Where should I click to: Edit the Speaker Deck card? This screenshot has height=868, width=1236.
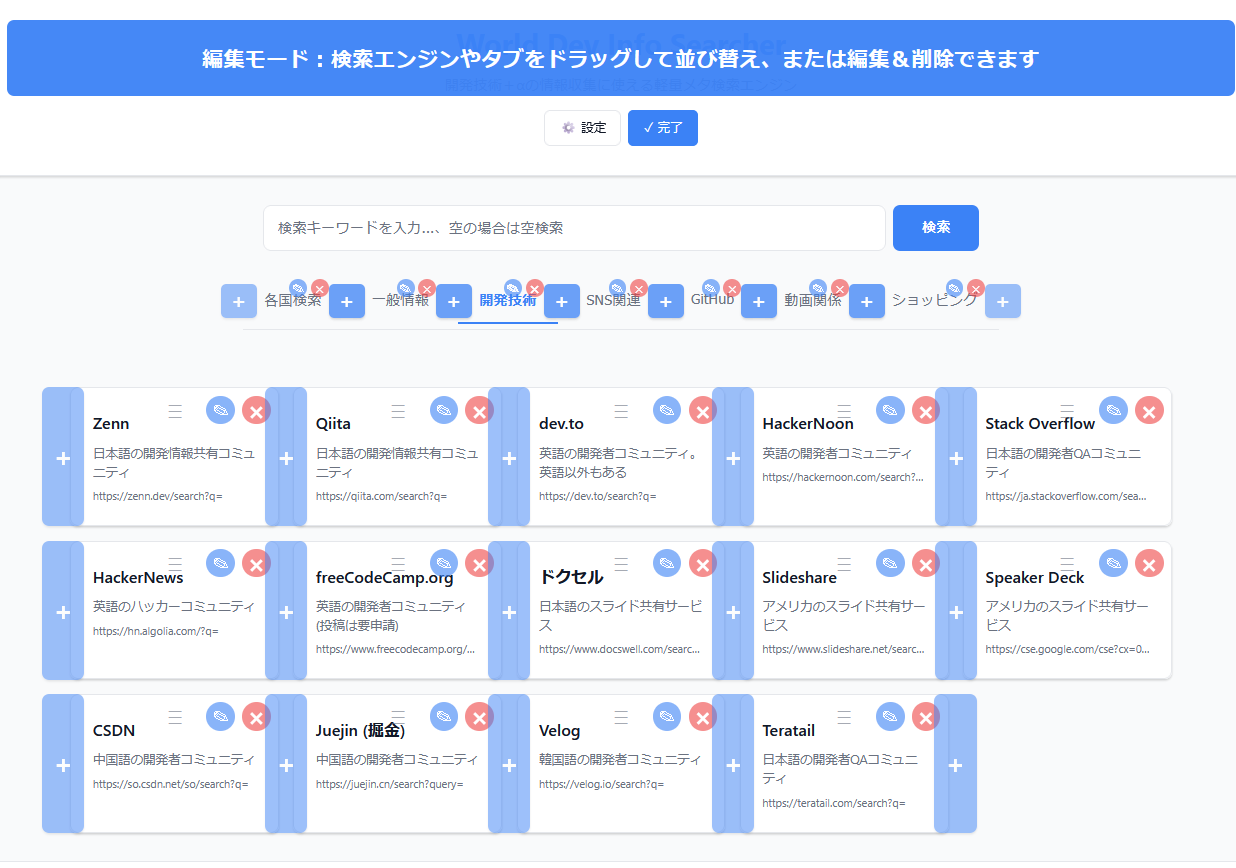point(1113,563)
